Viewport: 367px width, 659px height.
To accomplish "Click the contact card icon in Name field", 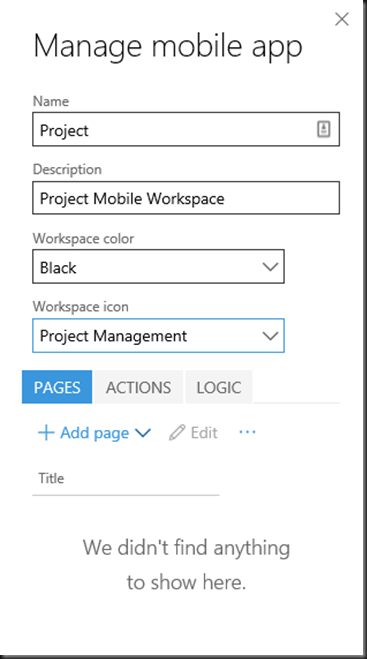I will 323,129.
